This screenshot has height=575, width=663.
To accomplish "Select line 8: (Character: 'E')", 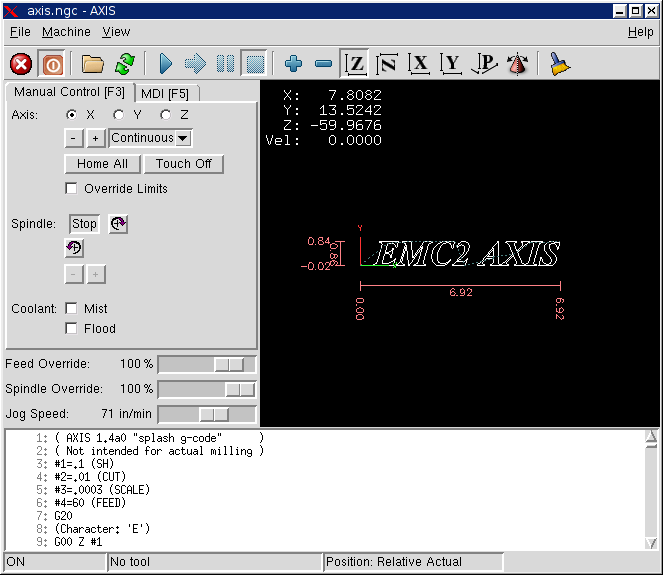I will [102, 529].
